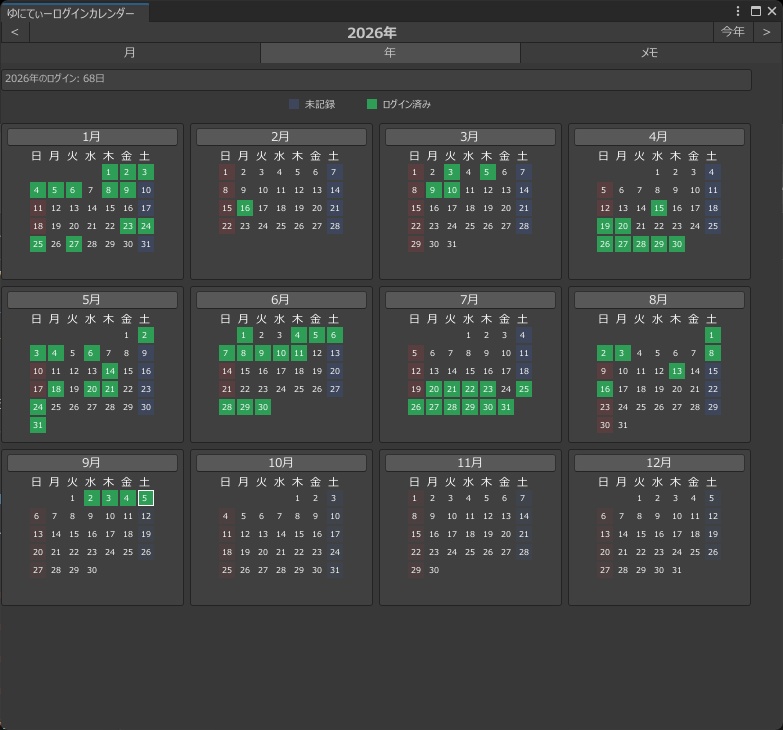Open the 1月 month header
Viewport: 783px width, 730px height.
(x=92, y=137)
